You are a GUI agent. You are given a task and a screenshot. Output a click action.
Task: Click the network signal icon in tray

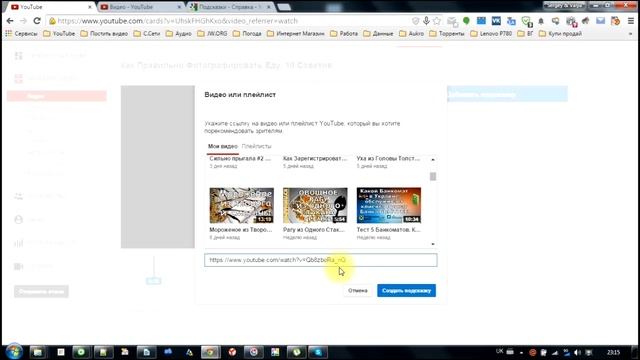(x=555, y=352)
